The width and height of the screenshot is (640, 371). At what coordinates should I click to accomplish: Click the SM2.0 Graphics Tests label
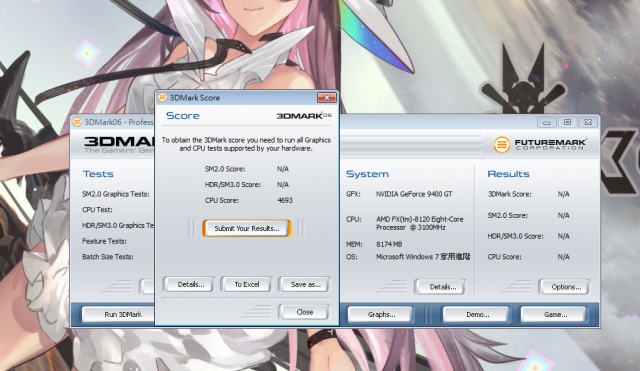pos(116,194)
